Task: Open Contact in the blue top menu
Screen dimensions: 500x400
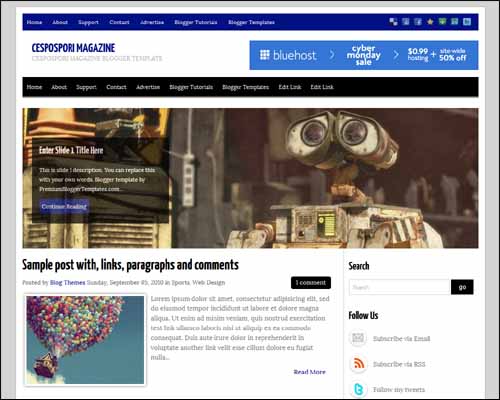Action: click(119, 22)
